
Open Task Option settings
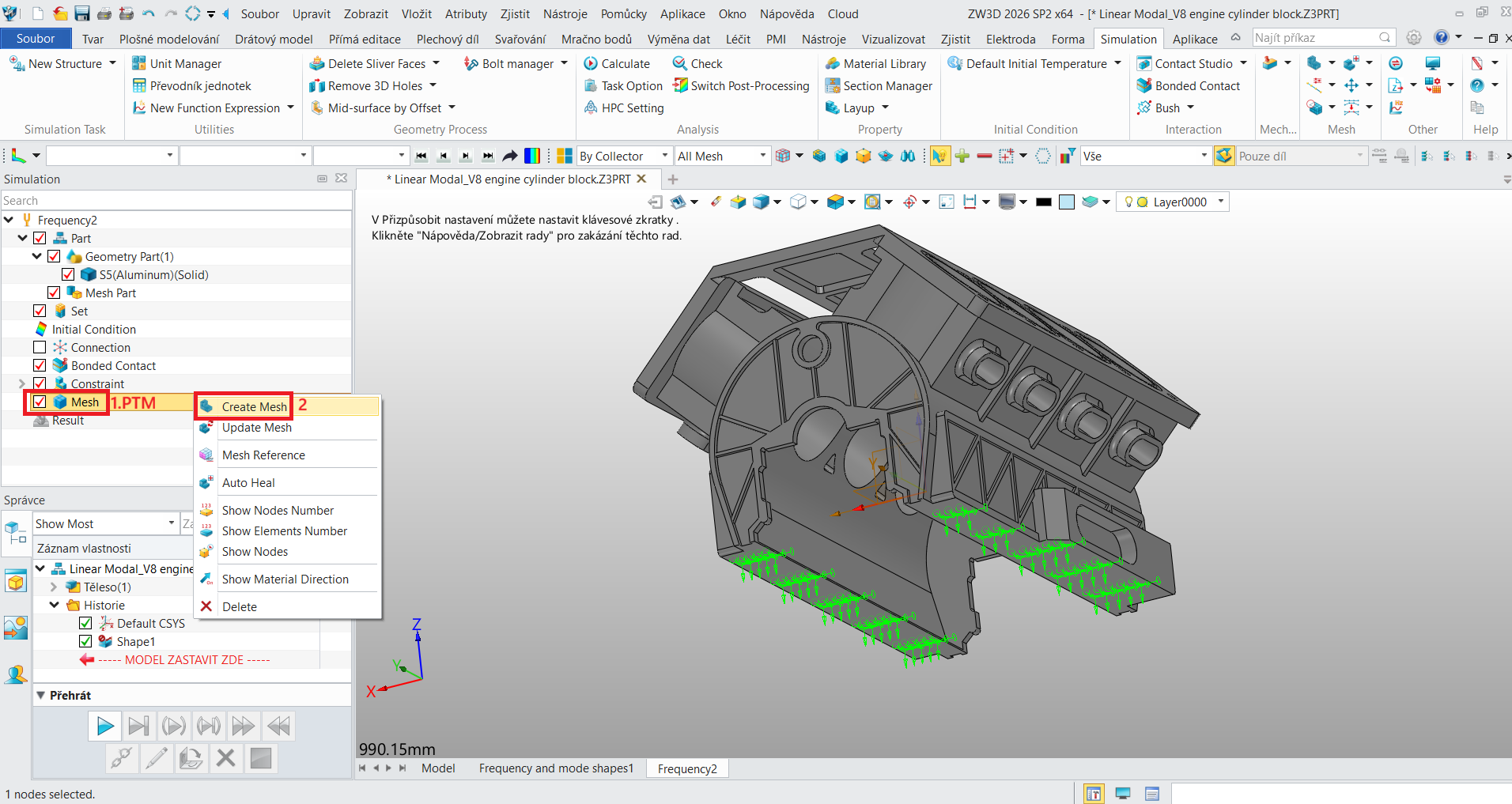pyautogui.click(x=623, y=85)
